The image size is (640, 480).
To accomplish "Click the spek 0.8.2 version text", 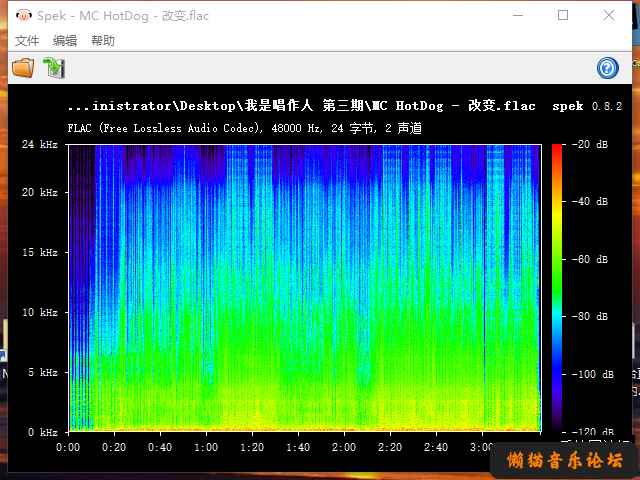I will point(587,106).
